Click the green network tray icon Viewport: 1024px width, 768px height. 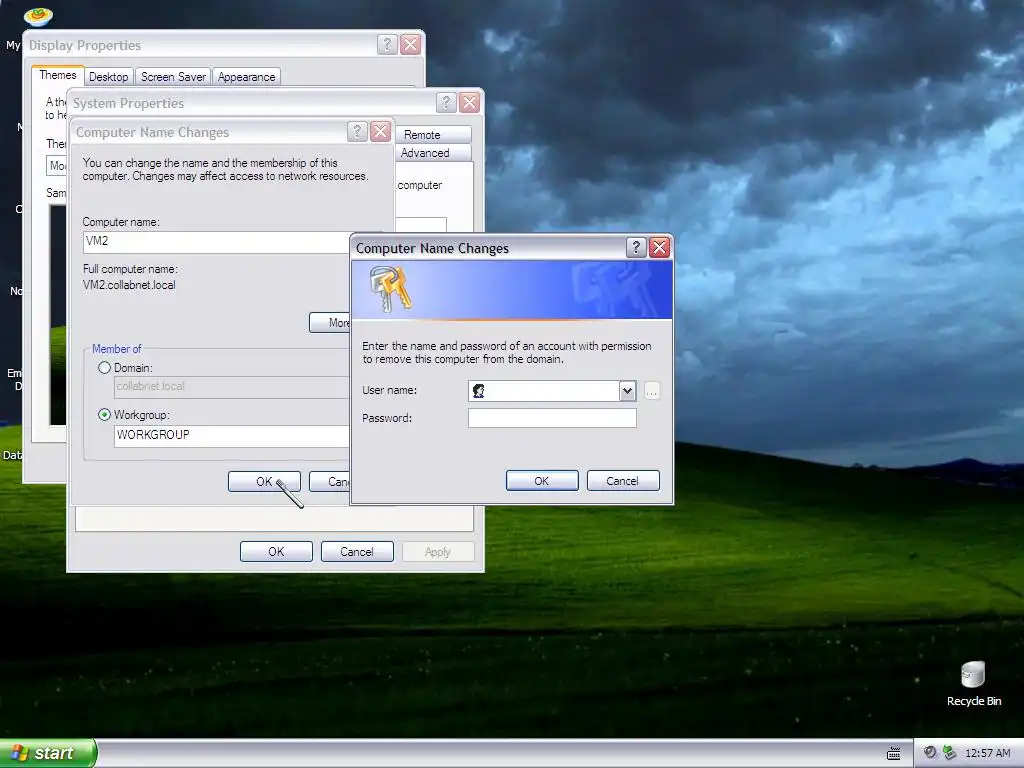coord(950,752)
